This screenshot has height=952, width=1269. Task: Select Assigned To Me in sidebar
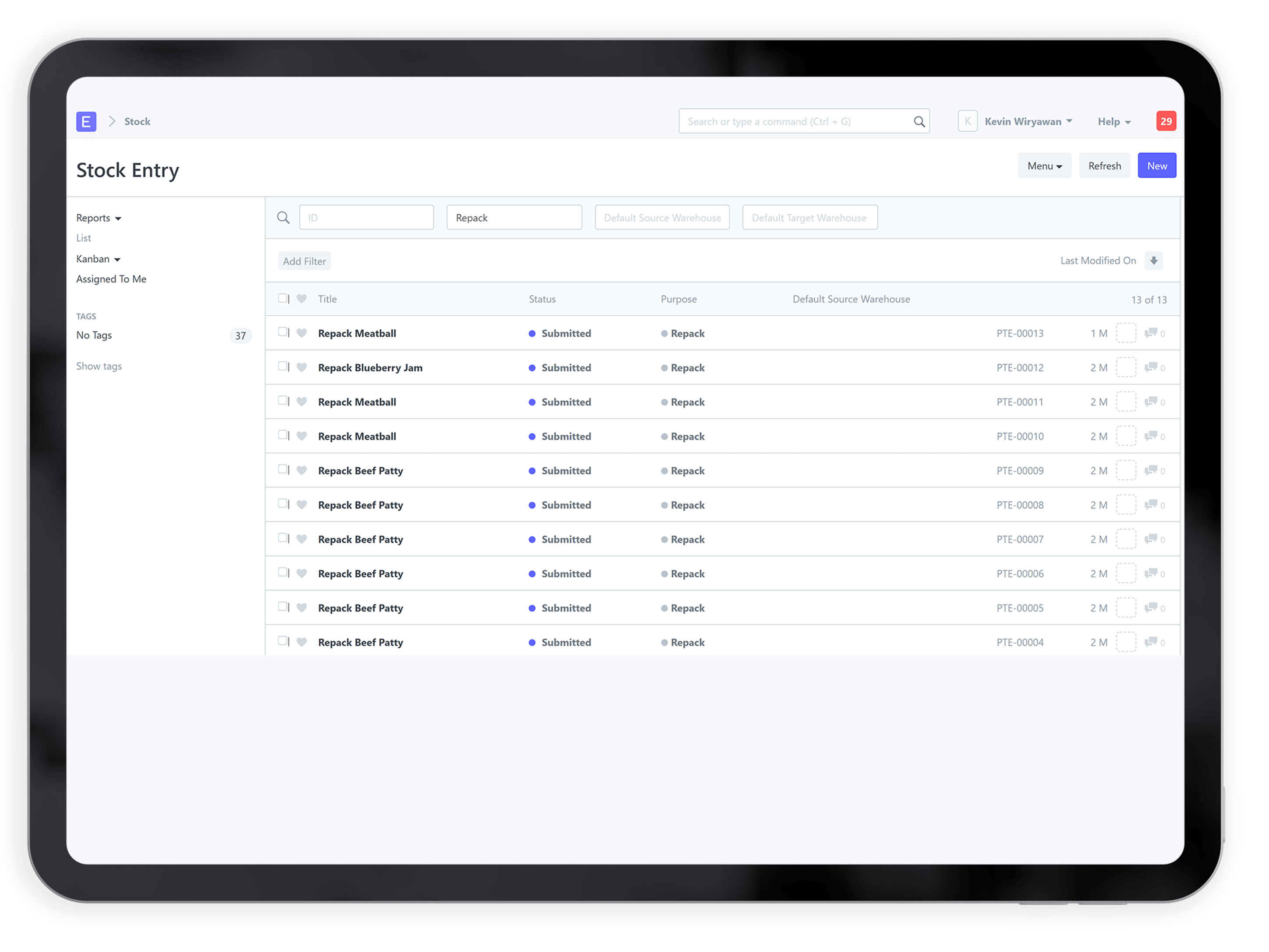(x=111, y=279)
